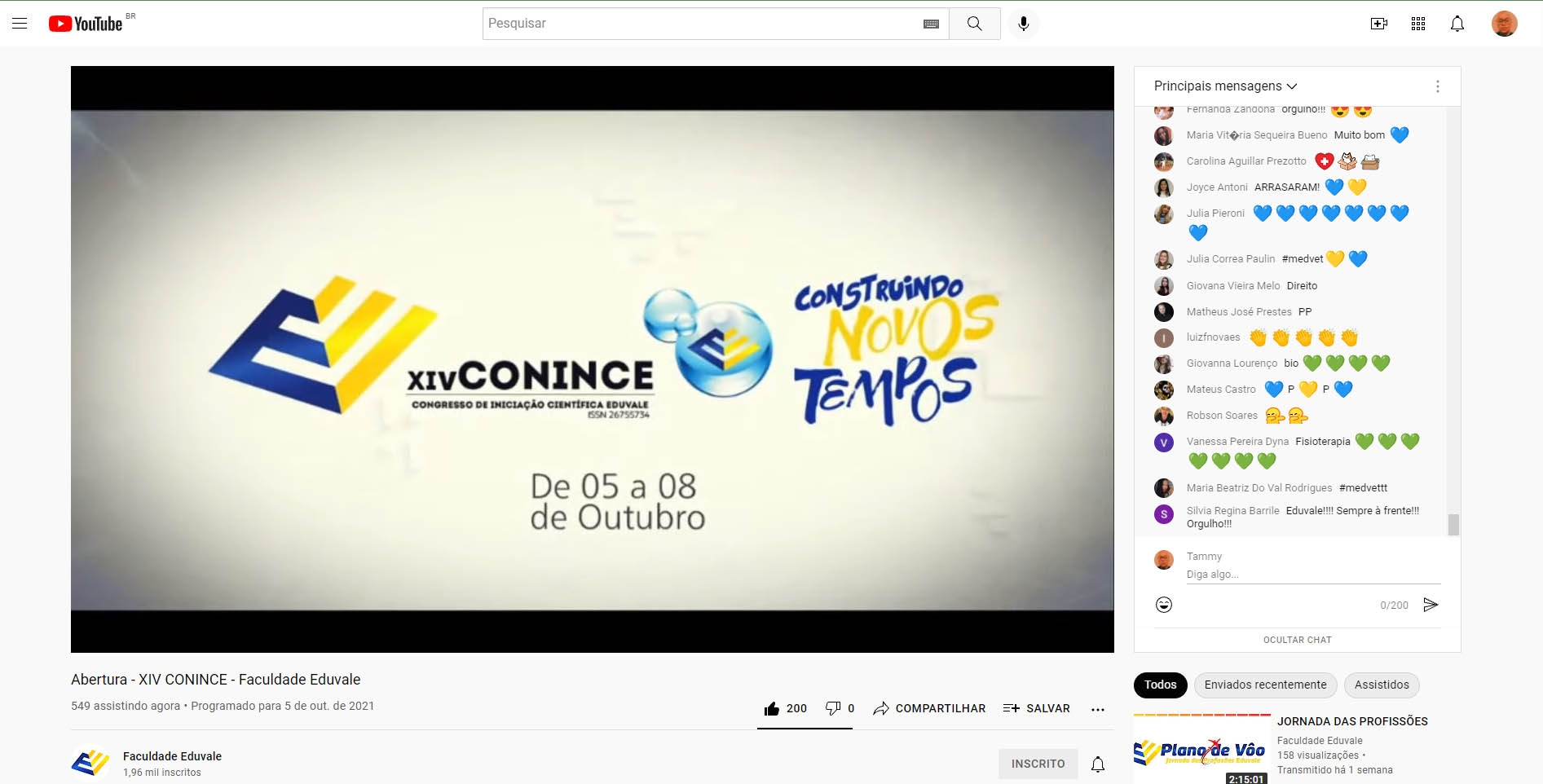Click the INSCRITO subscription button
Image resolution: width=1543 pixels, height=784 pixels.
[x=1038, y=764]
